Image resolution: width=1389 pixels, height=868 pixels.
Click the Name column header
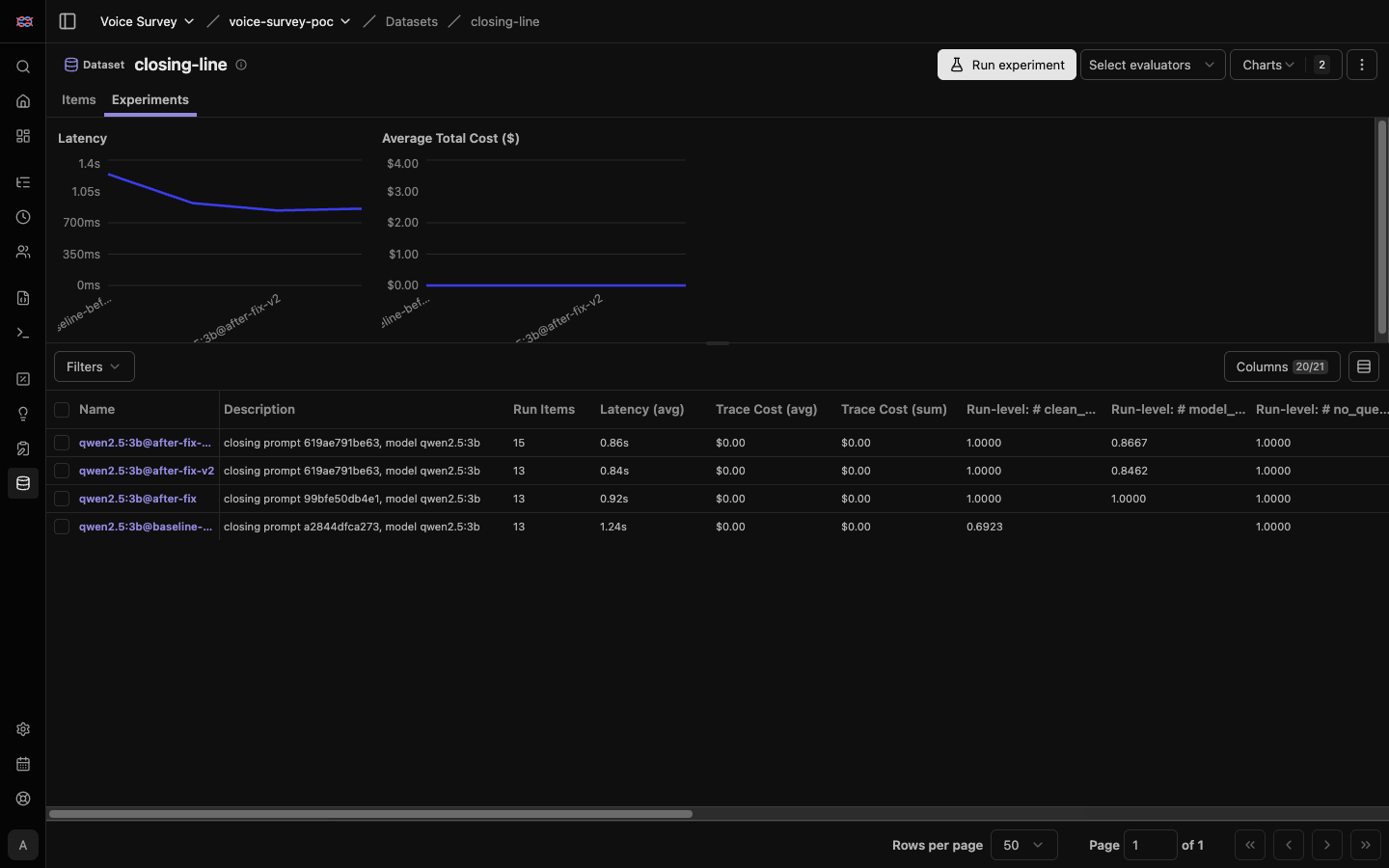coord(97,410)
